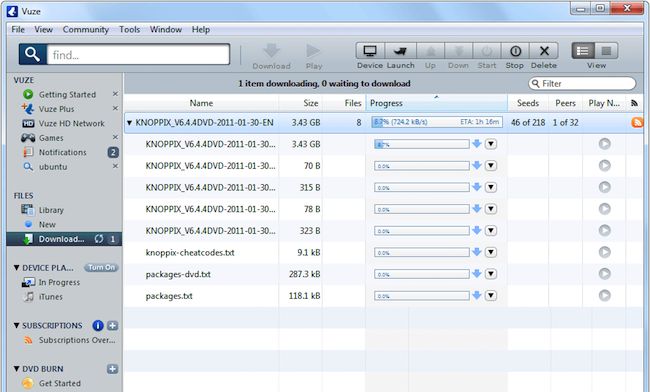Collapse the DVD BURN section

coord(17,369)
